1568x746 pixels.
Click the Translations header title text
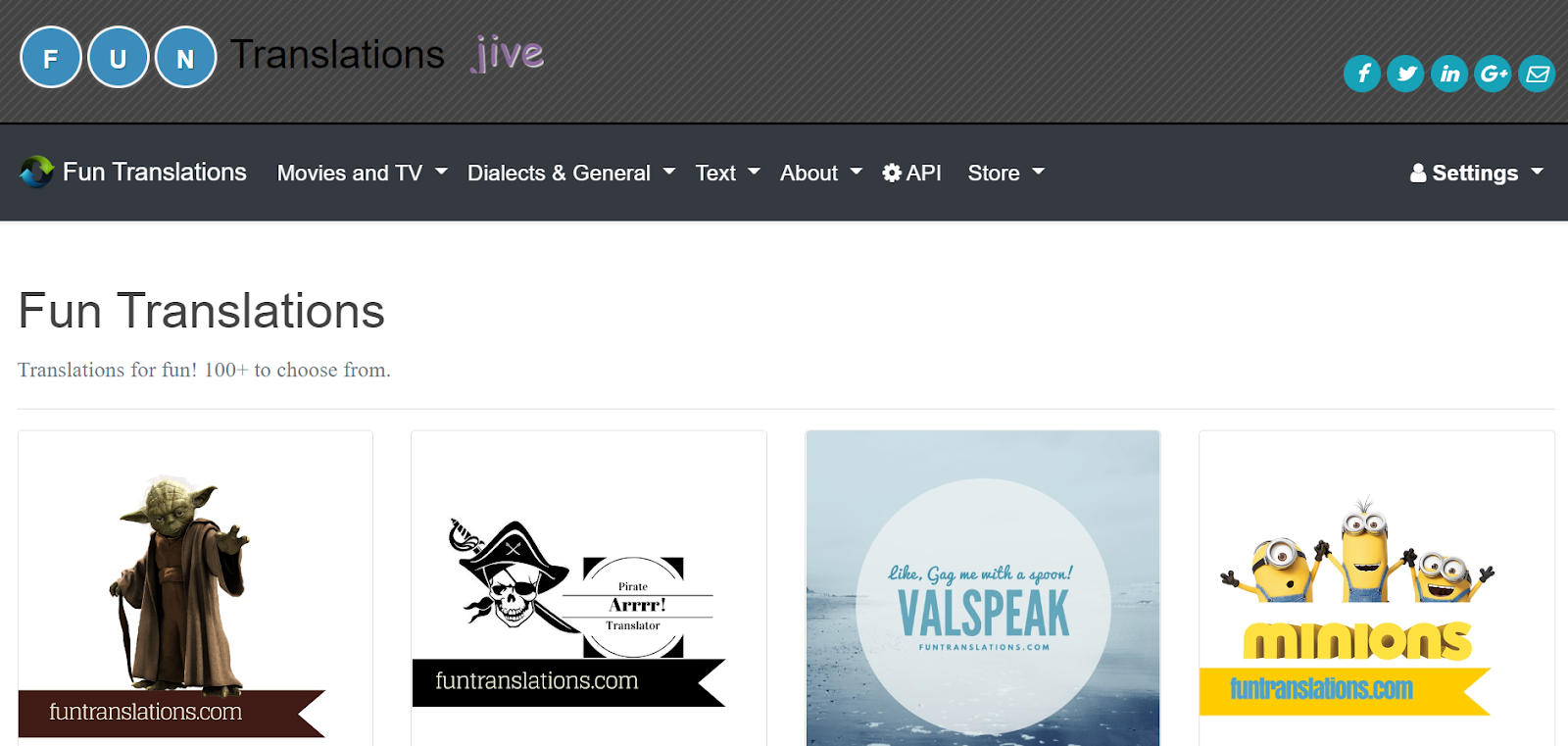pyautogui.click(x=337, y=55)
